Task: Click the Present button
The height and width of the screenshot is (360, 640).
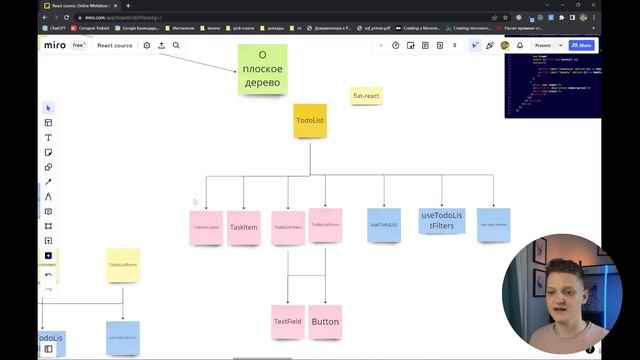Action: click(543, 45)
